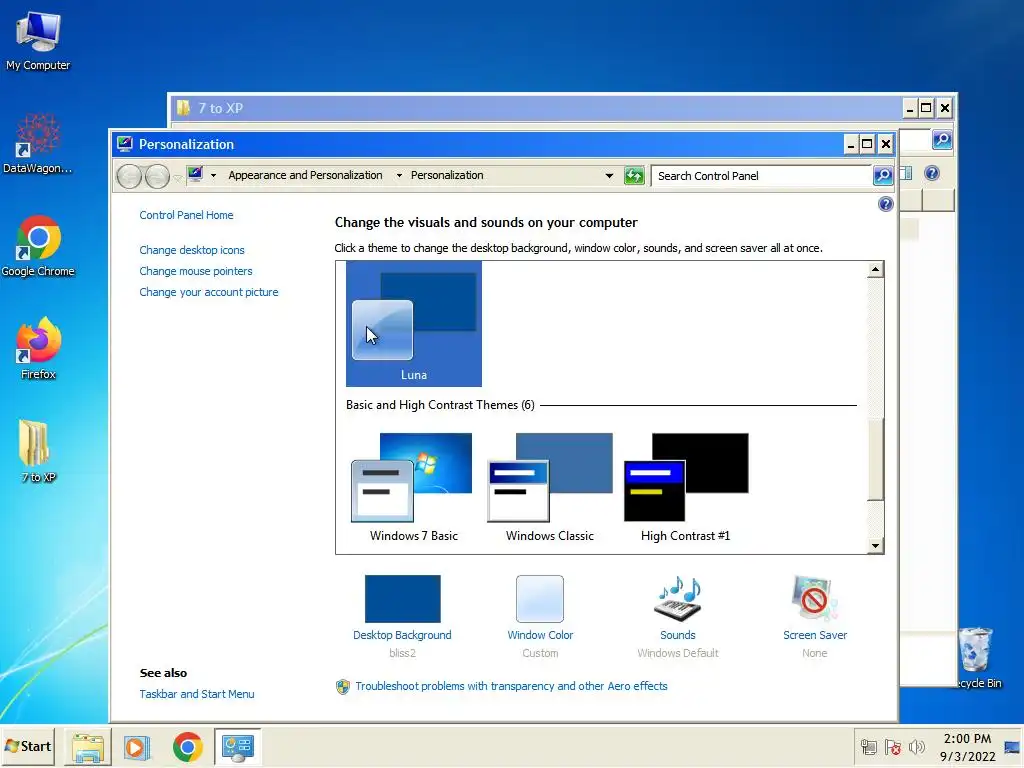Viewport: 1024px width, 768px height.
Task: Open the Taskbar and Start Menu link
Action: pyautogui.click(x=197, y=694)
